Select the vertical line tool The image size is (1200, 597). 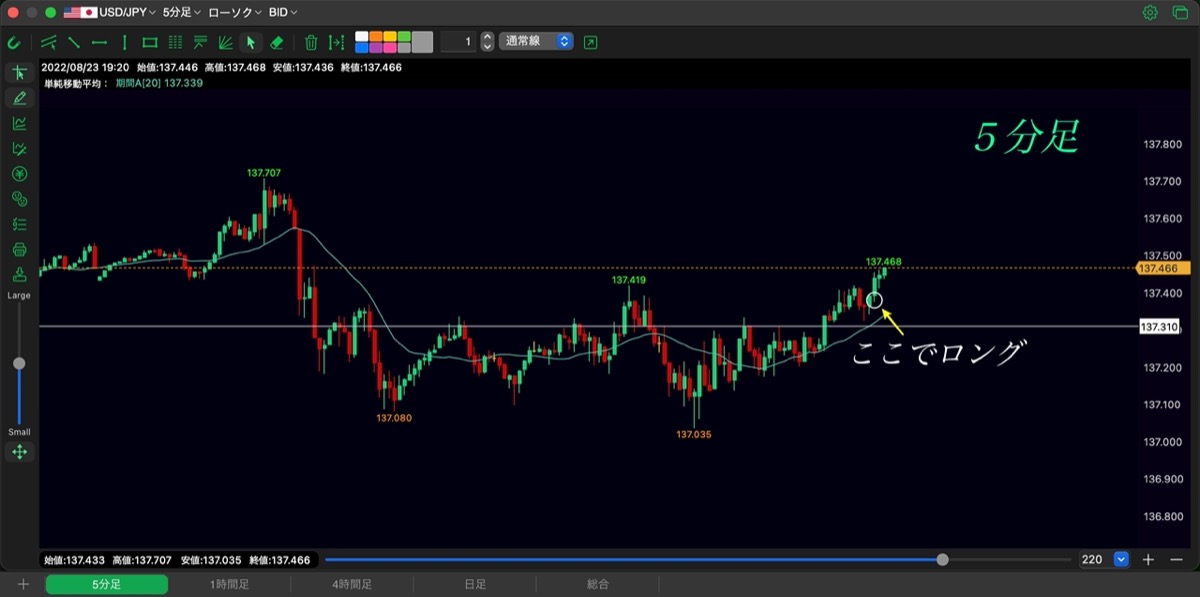click(x=124, y=42)
